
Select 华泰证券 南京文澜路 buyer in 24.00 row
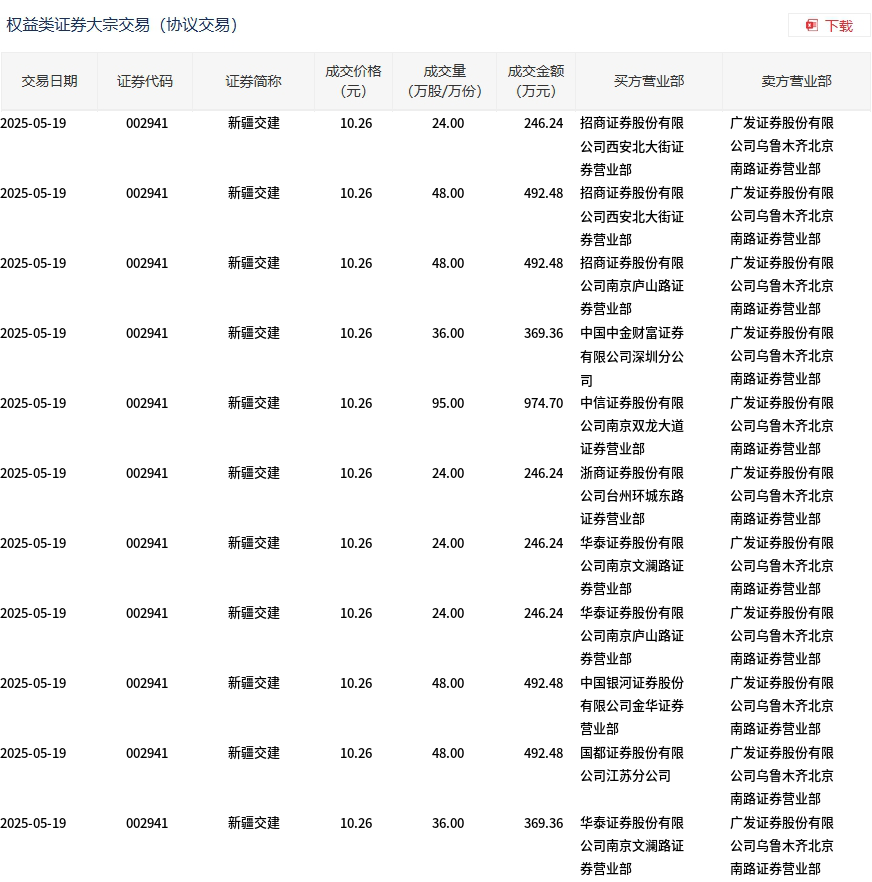pyautogui.click(x=632, y=566)
